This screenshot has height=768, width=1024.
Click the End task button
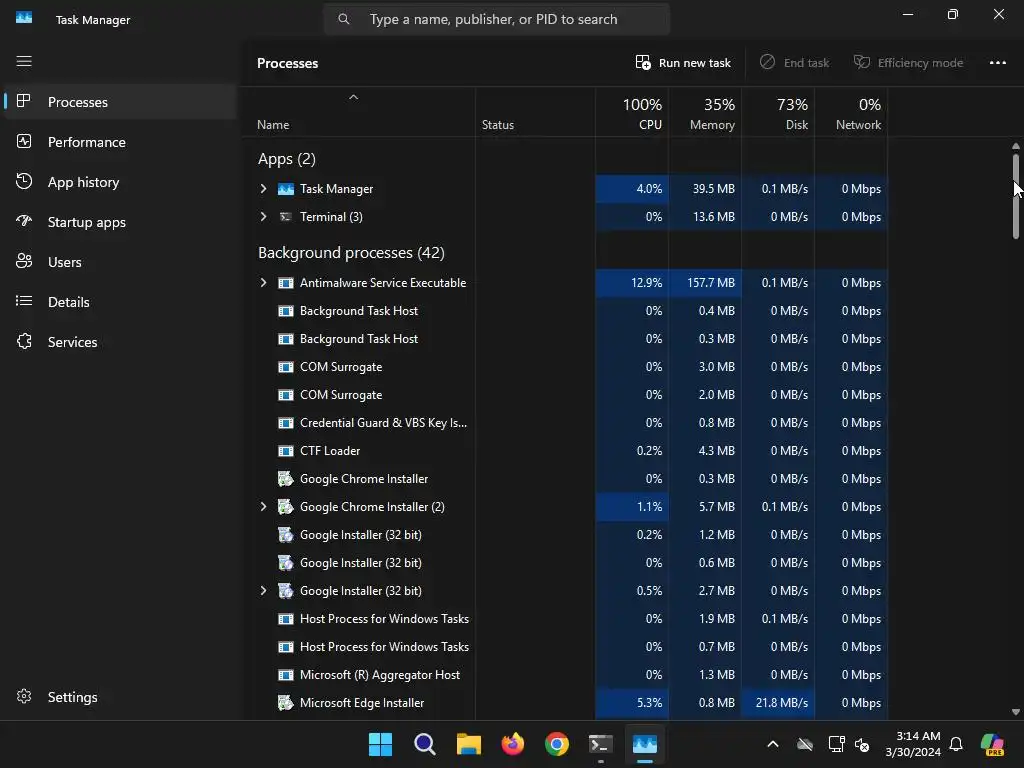coord(795,63)
